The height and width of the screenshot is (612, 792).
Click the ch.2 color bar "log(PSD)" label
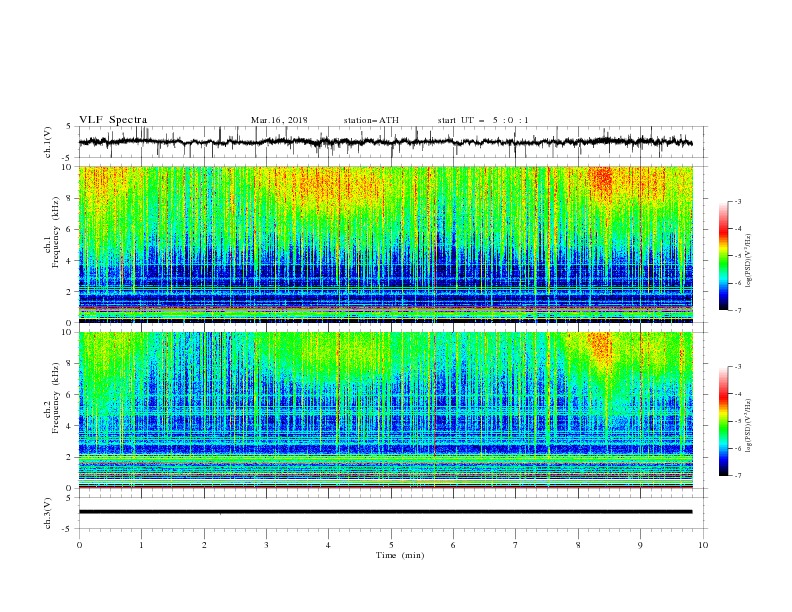748,426
